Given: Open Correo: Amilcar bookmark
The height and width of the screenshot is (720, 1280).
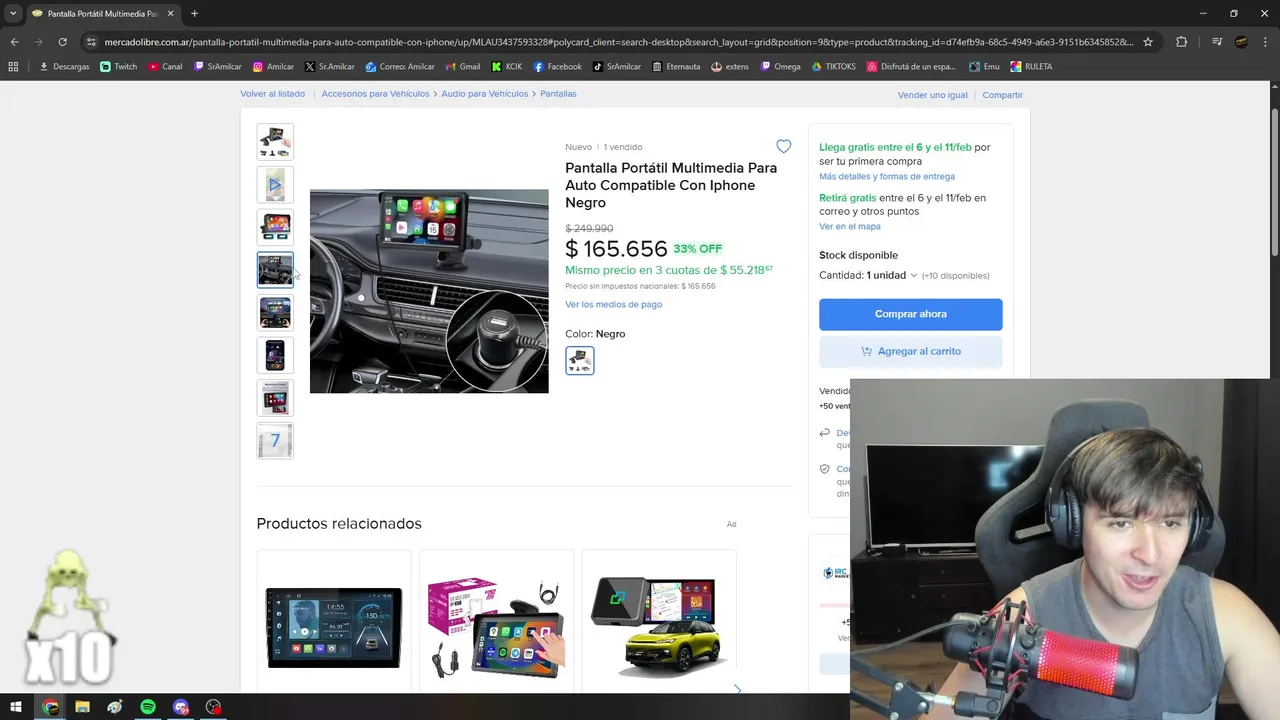Looking at the screenshot, I should tap(400, 67).
